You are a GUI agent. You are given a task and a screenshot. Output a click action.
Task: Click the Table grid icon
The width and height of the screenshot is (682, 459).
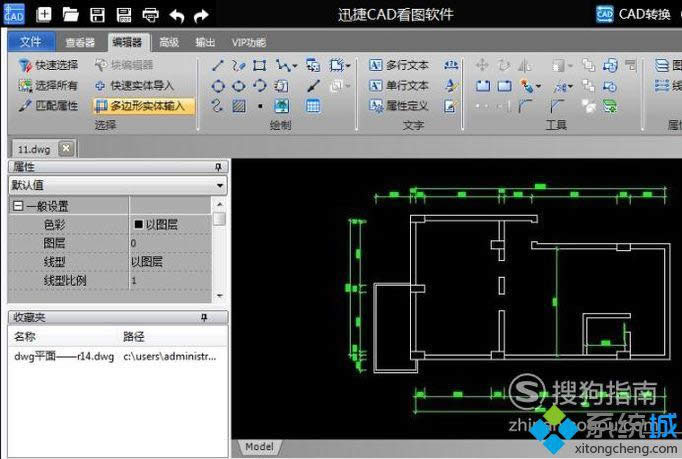pos(313,106)
